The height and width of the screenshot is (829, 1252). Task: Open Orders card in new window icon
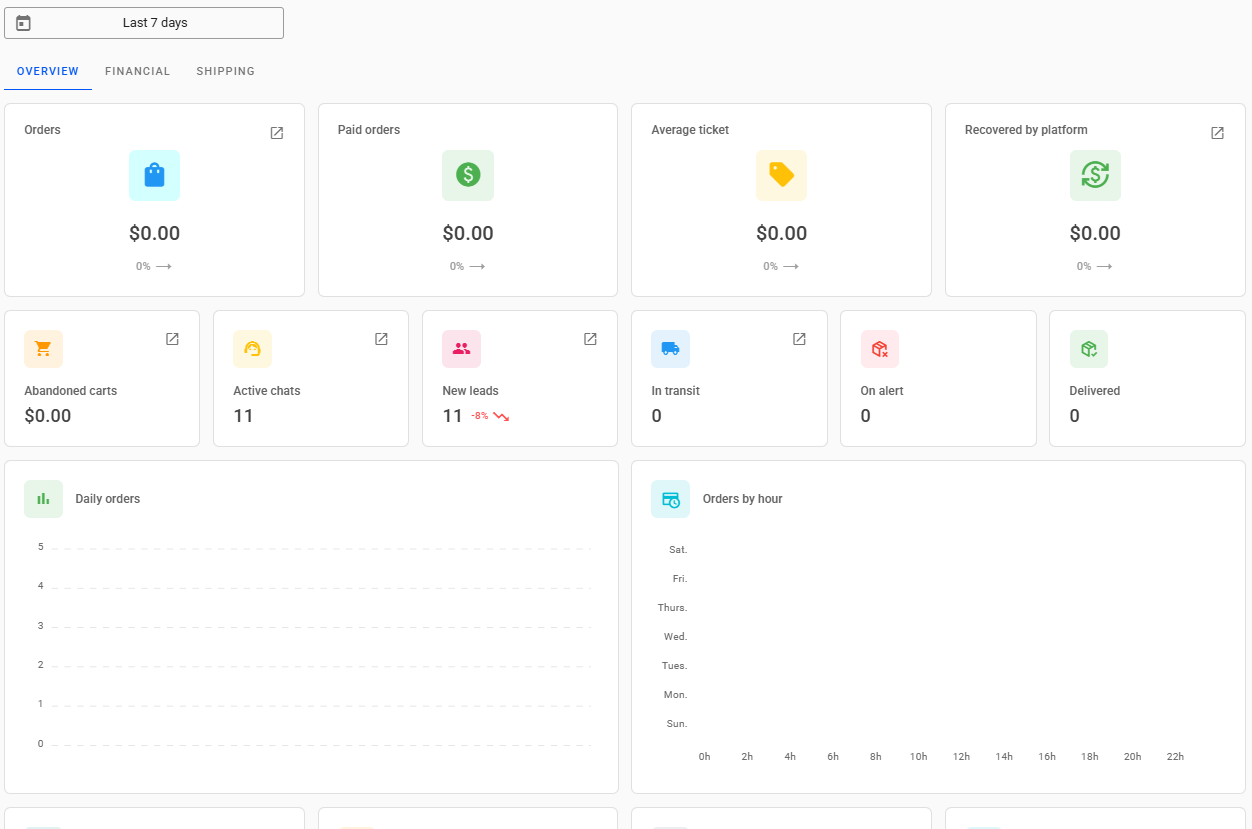[277, 133]
